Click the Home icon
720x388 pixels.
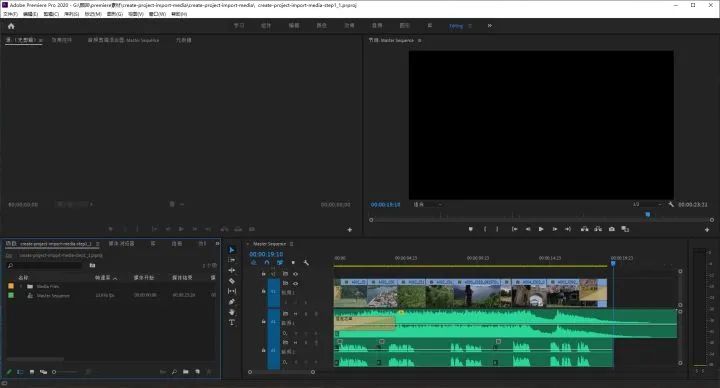tap(11, 26)
